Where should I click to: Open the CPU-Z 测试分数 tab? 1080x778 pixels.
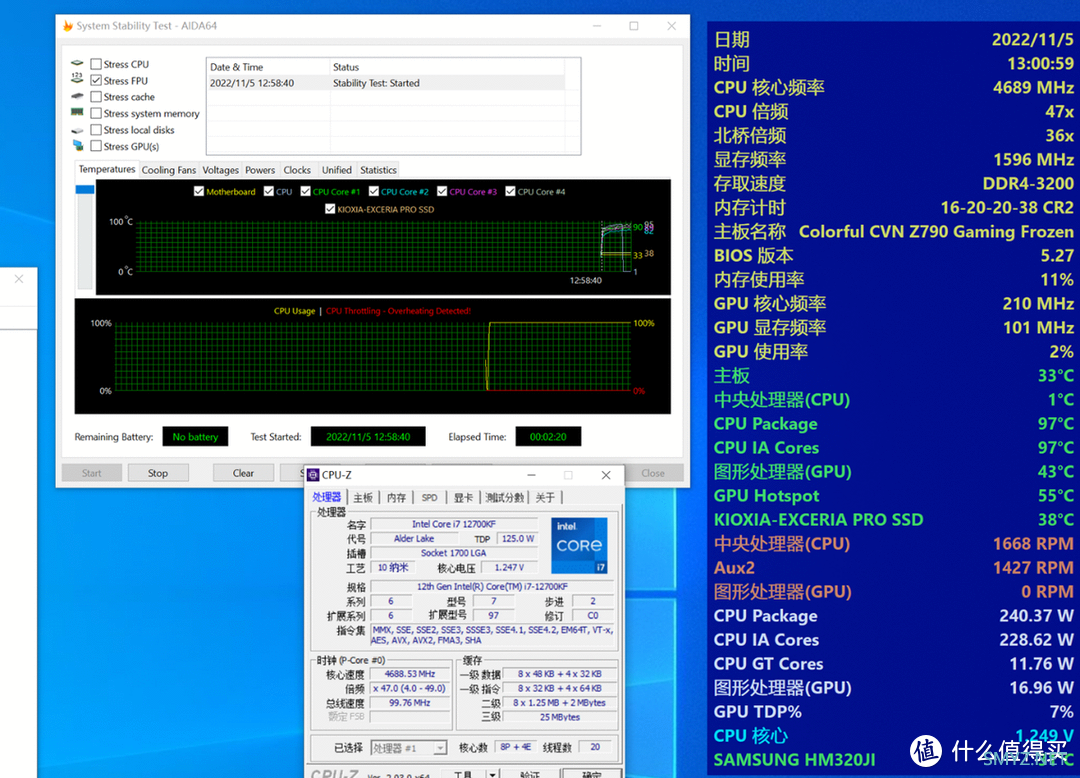[x=504, y=497]
